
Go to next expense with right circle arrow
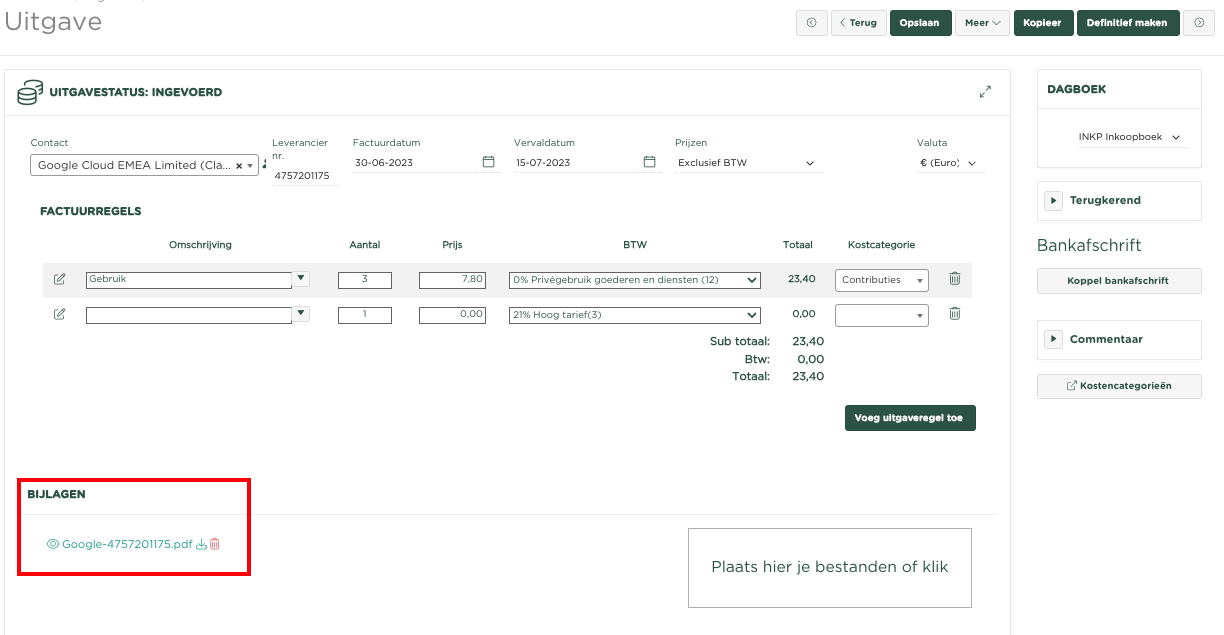point(1199,23)
